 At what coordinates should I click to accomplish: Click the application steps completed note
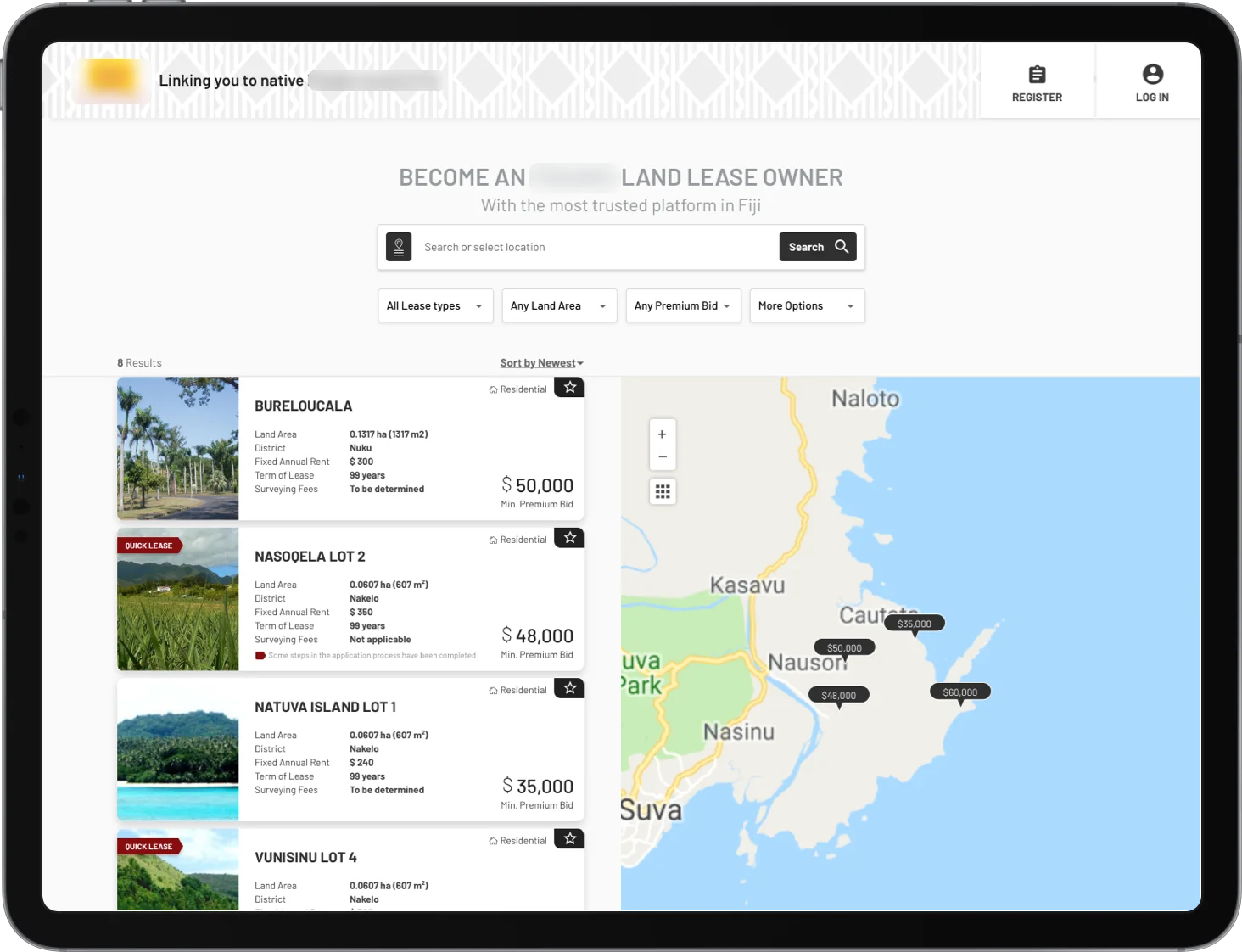[x=366, y=655]
